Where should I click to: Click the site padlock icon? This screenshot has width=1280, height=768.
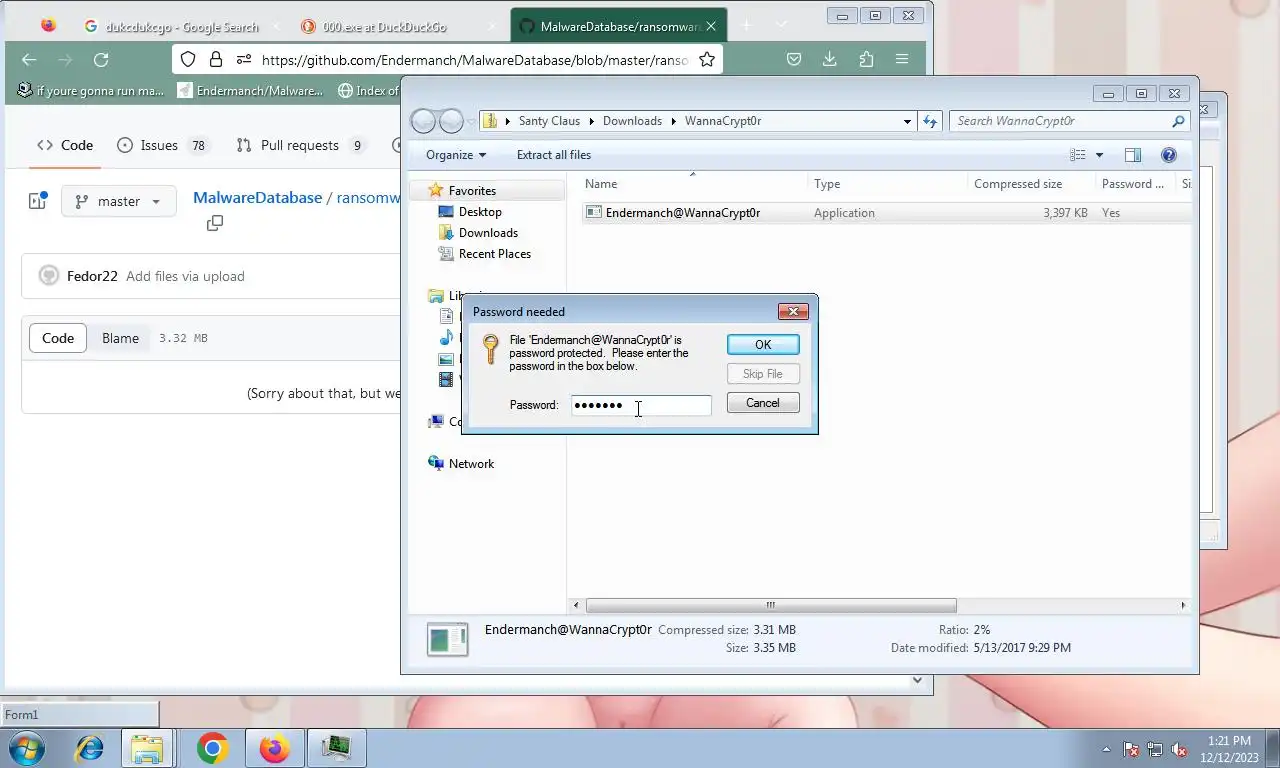pyautogui.click(x=215, y=60)
